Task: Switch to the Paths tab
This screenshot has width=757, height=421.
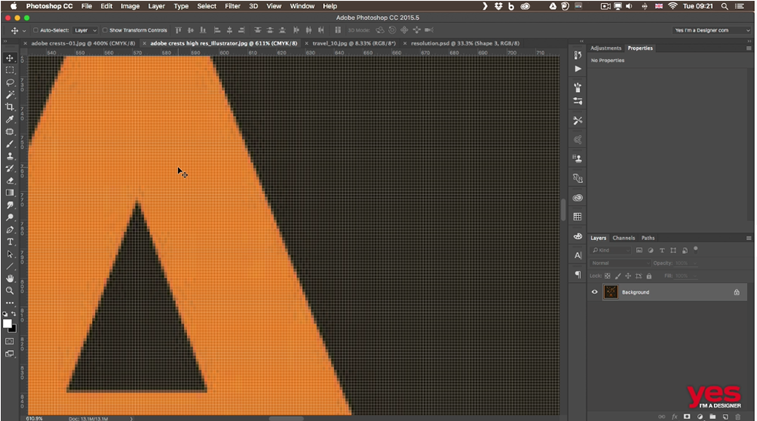Action: point(648,238)
